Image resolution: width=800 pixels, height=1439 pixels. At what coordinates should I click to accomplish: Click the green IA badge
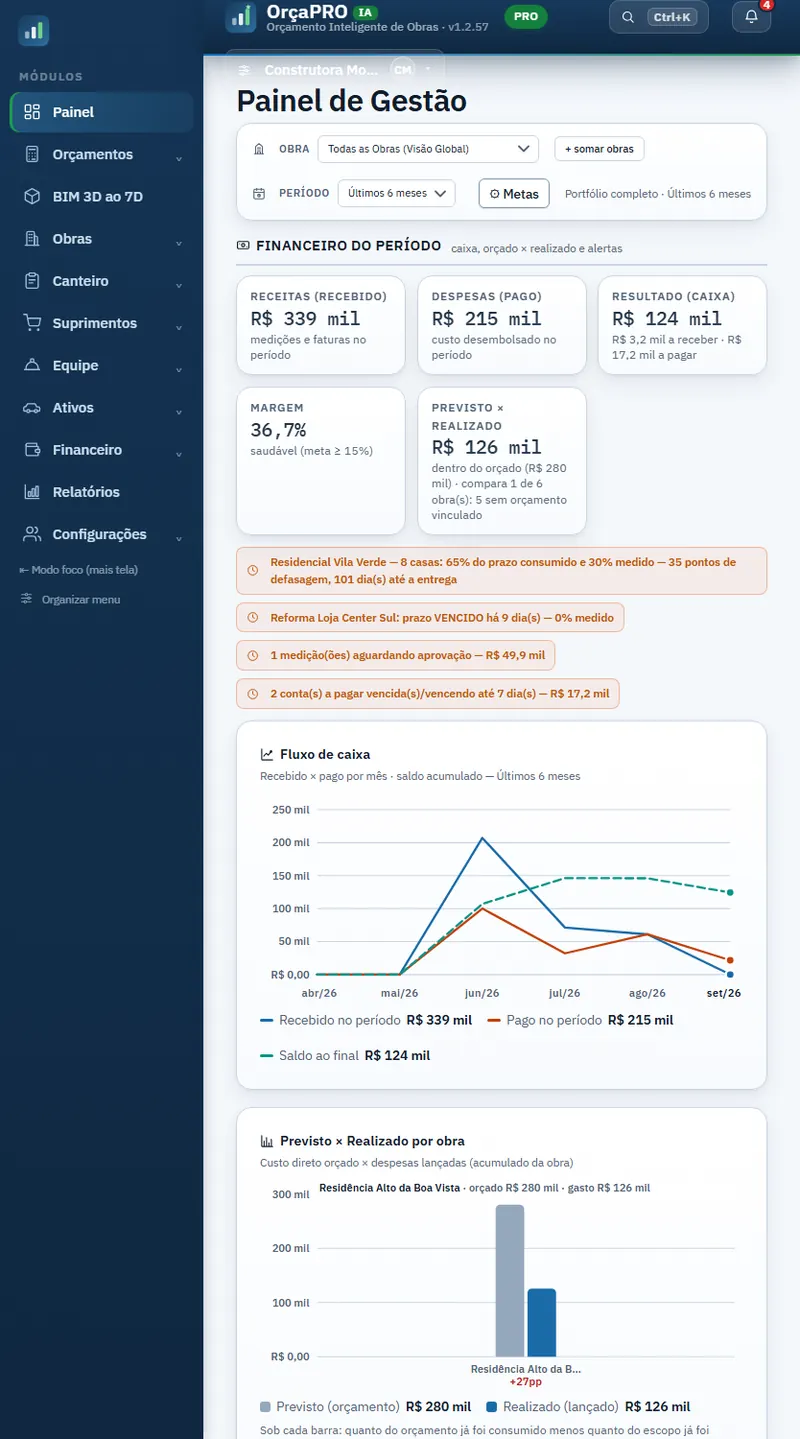coord(366,12)
